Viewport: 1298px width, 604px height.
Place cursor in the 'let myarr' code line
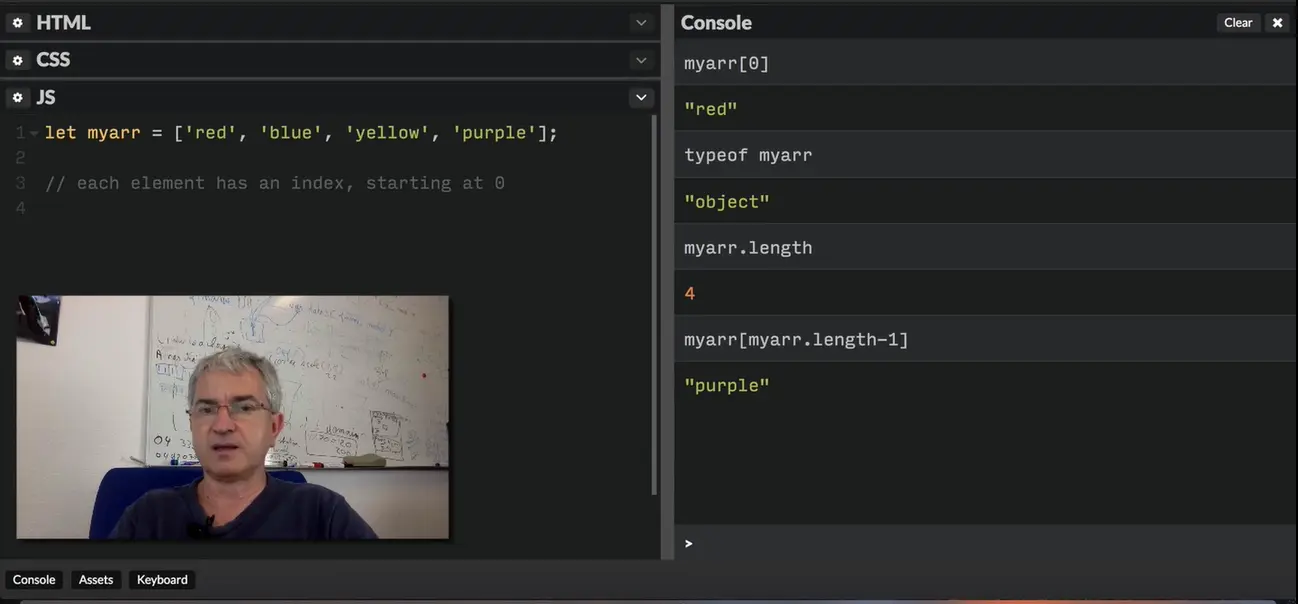[301, 132]
